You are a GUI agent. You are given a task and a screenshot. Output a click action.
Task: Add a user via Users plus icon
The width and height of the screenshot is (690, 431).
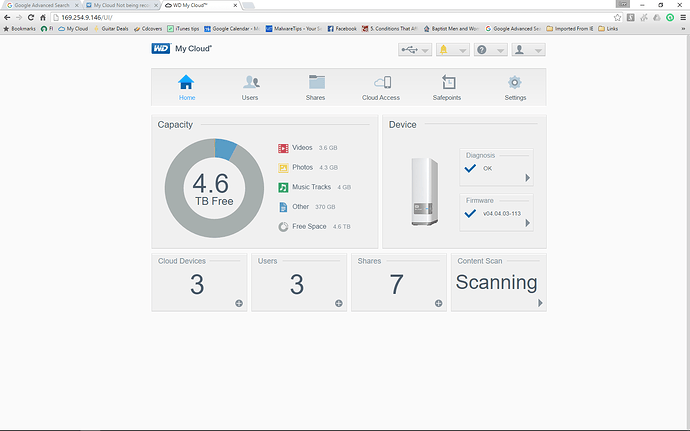[x=339, y=303]
